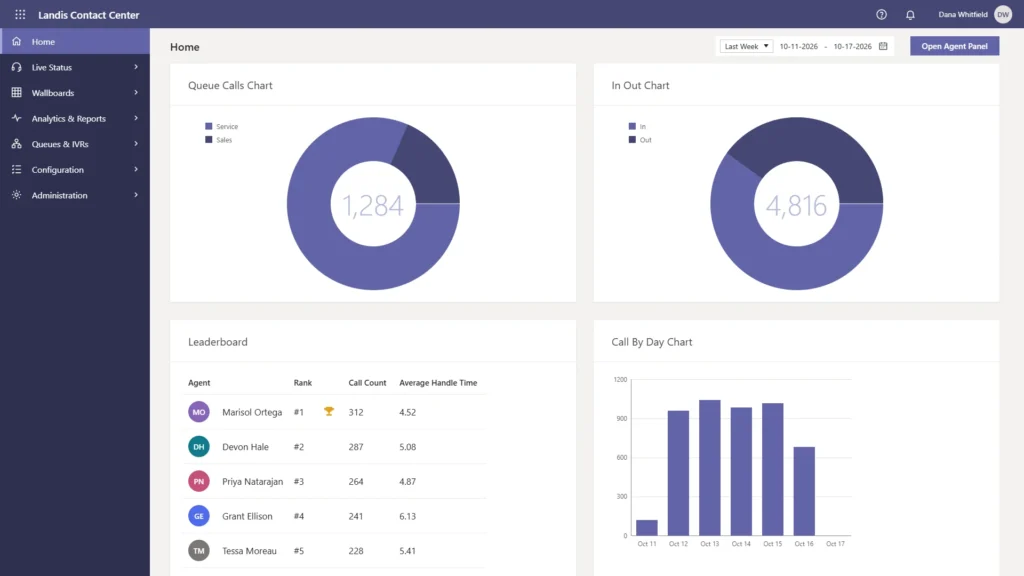
Task: Click the Dana Whitfield user name
Action: click(963, 14)
